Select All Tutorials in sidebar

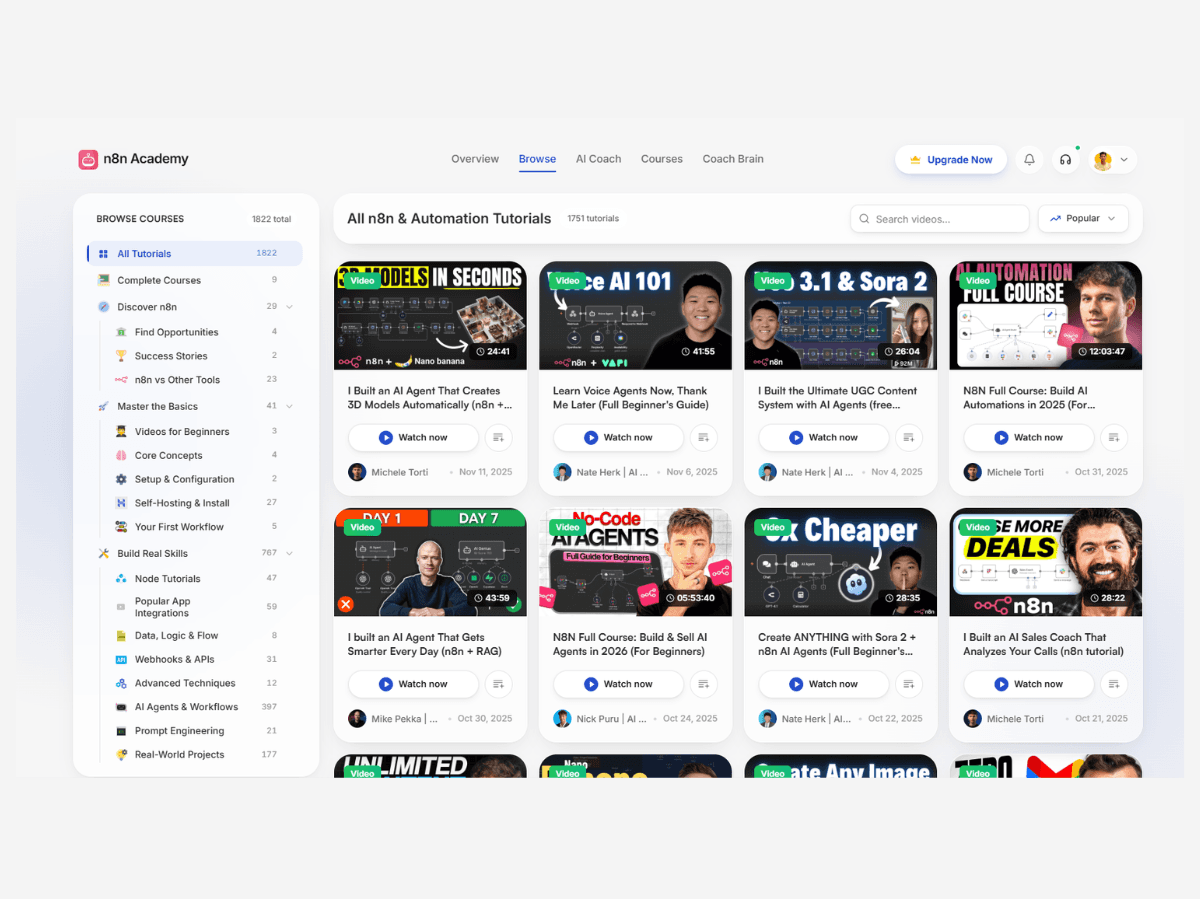click(195, 253)
